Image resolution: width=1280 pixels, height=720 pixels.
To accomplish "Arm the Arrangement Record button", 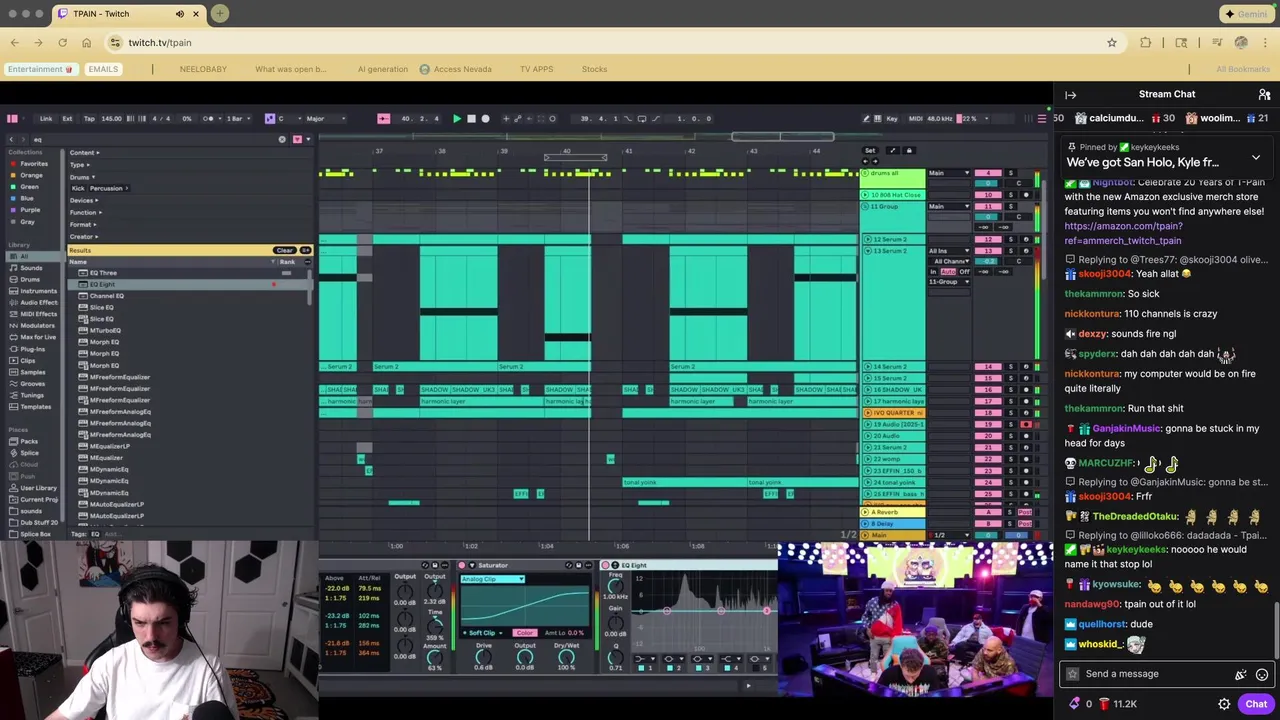I will (486, 119).
